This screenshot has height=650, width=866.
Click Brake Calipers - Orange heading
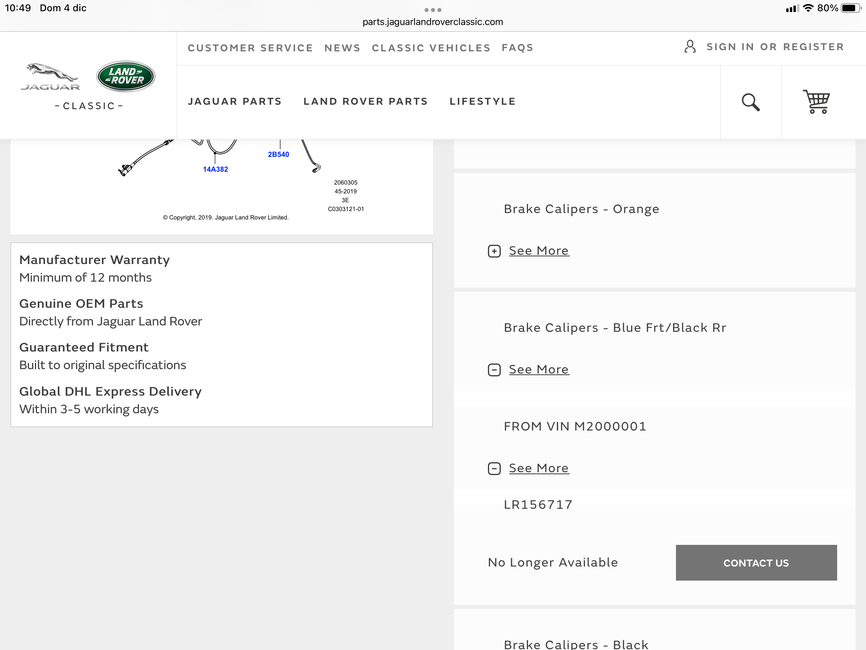tap(582, 209)
